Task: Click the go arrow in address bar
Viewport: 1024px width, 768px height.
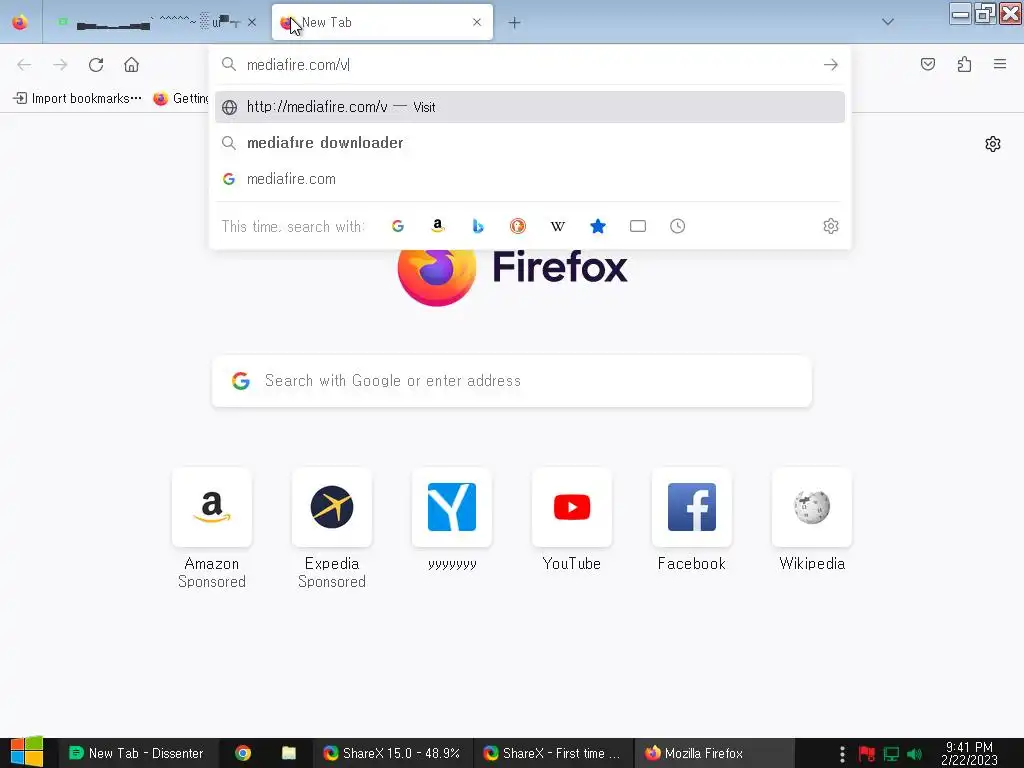Action: pyautogui.click(x=831, y=65)
